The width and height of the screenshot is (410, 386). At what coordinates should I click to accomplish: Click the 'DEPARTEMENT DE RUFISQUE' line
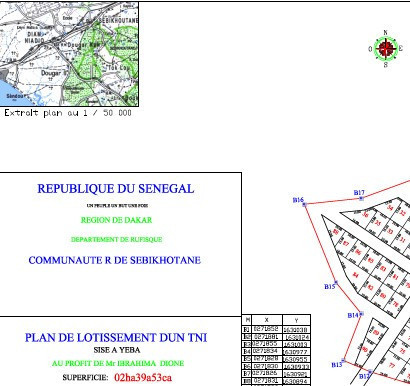pos(117,239)
